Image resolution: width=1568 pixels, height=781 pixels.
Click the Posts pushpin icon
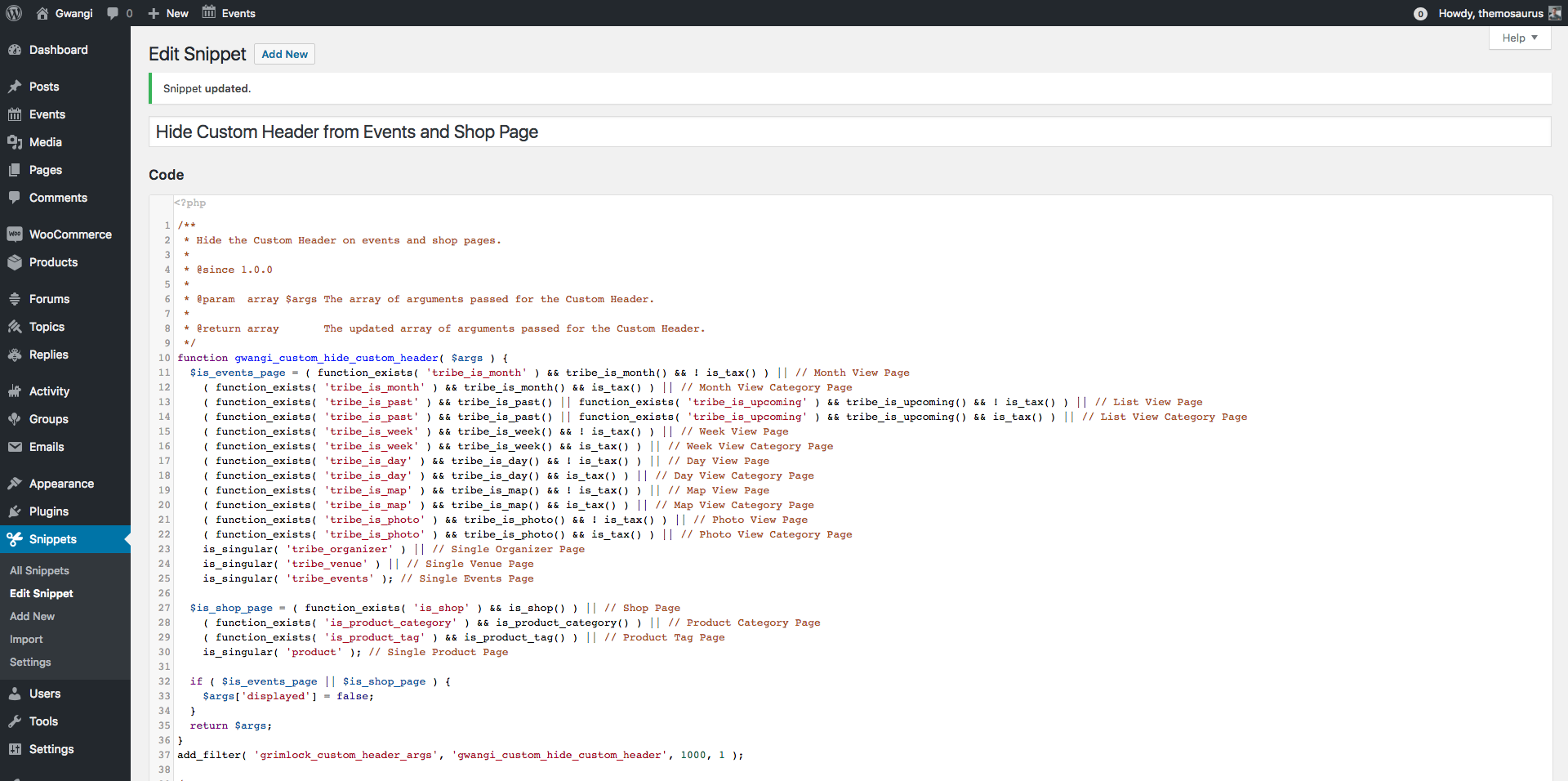15,87
